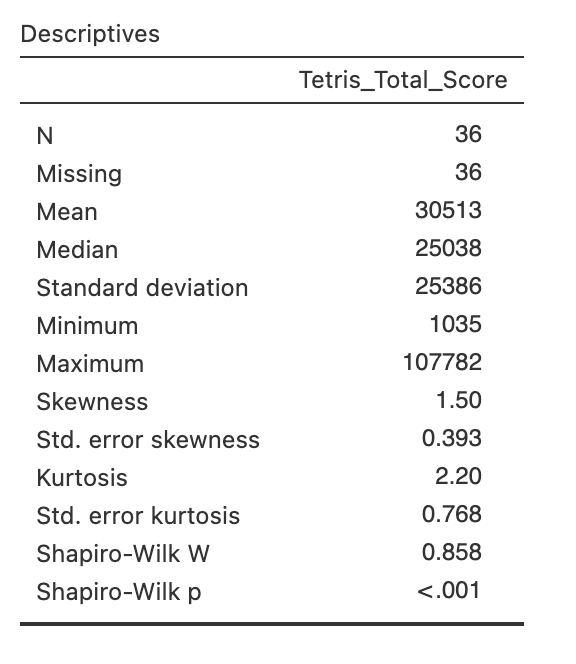Viewport: 576px width, 664px height.
Task: Select the Median row label
Action: tap(77, 250)
